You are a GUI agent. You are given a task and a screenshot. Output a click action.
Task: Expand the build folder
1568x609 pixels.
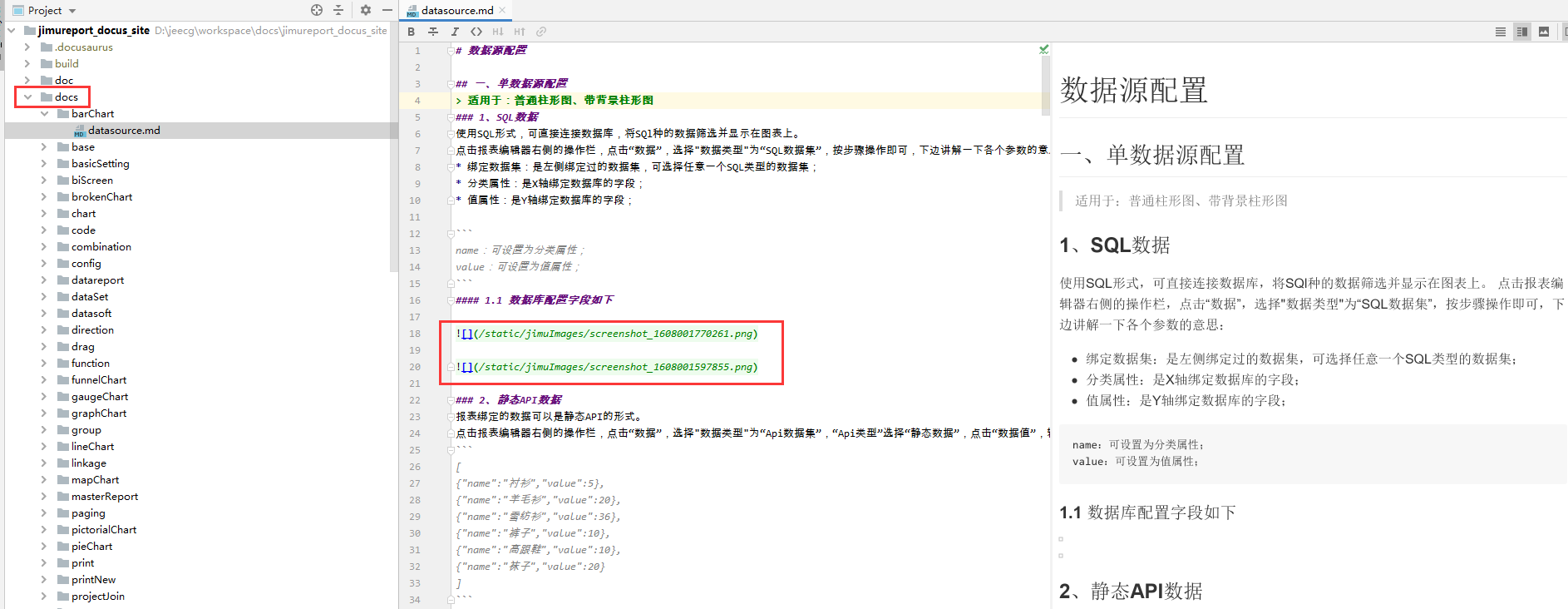tap(27, 64)
